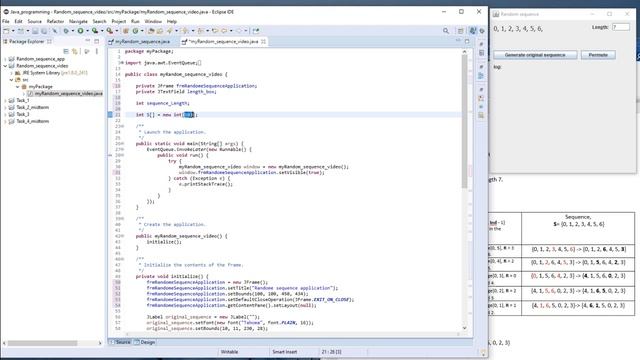Click the Coverage launch icon
This screenshot has width=640, height=360.
pyautogui.click(x=95, y=31)
